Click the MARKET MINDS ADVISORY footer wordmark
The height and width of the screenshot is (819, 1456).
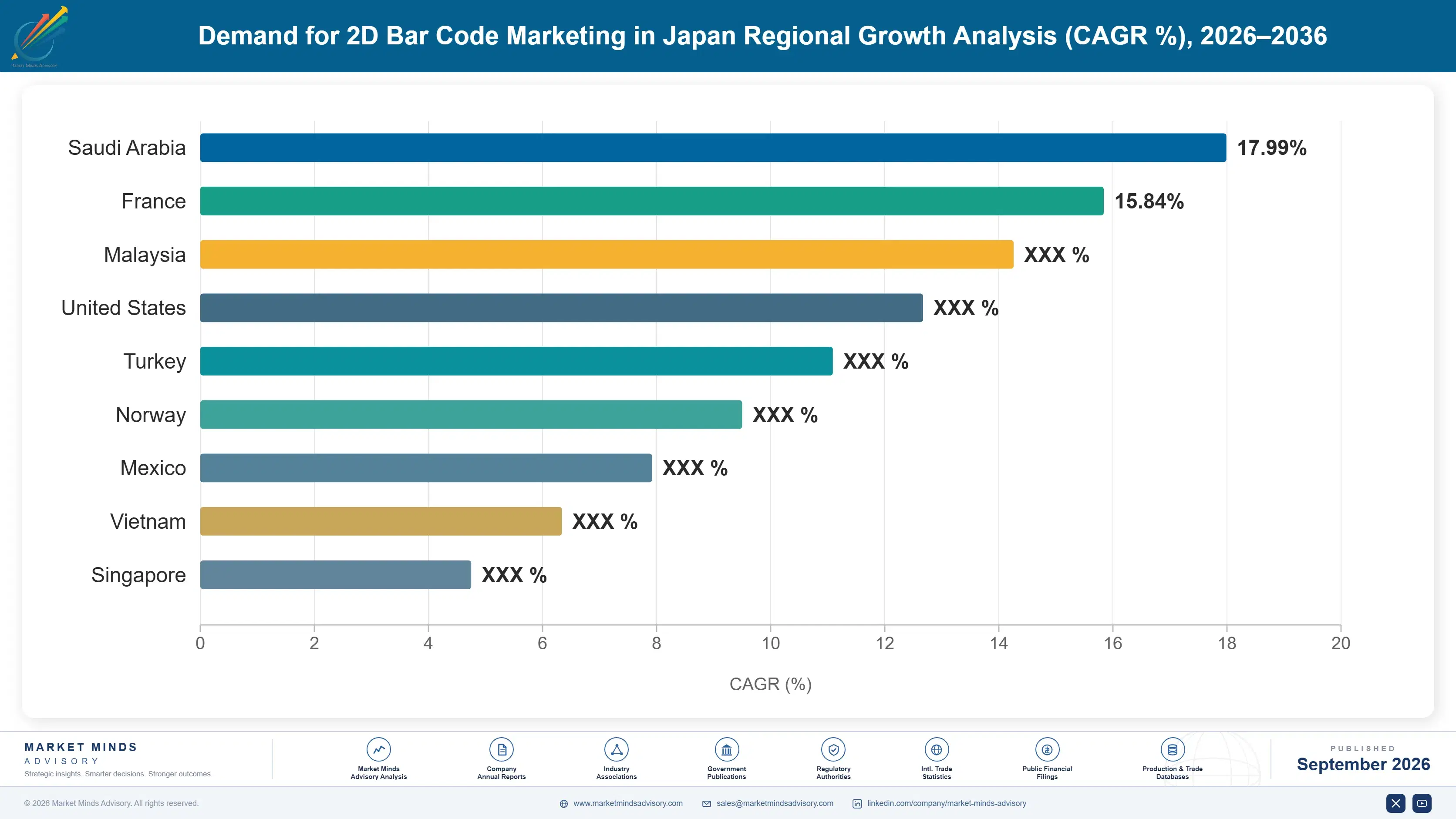(81, 753)
